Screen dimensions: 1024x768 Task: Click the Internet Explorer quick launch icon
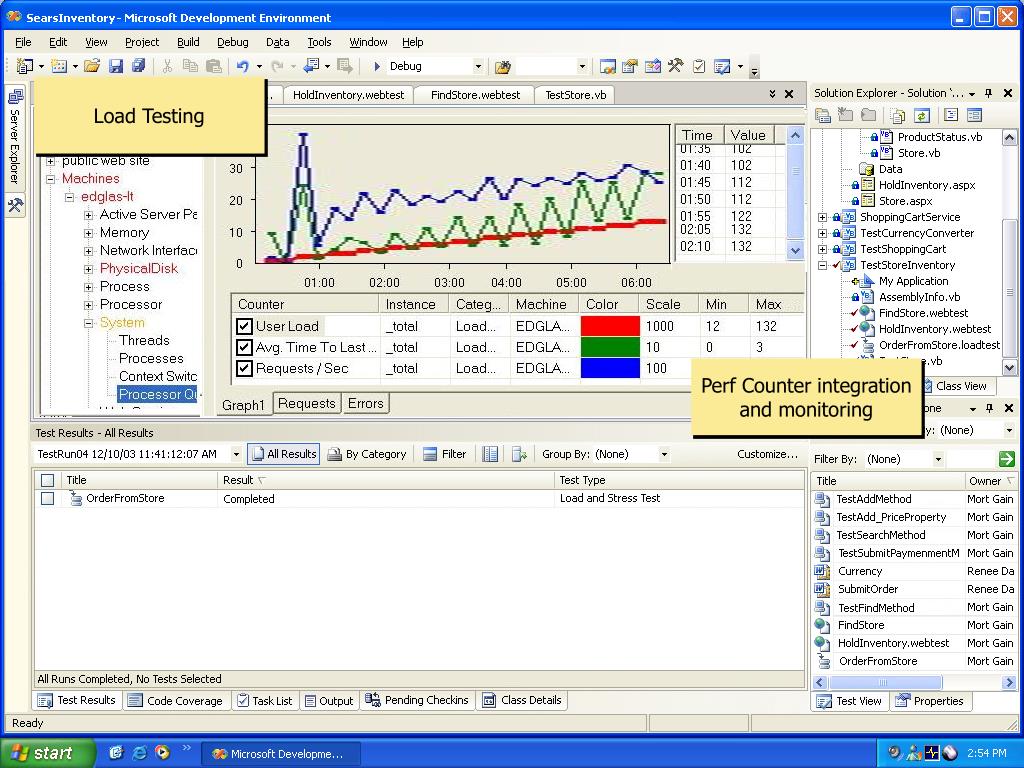click(x=140, y=753)
